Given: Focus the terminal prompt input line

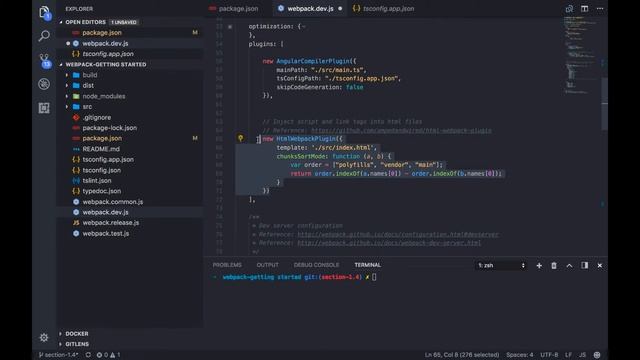Looking at the screenshot, I should point(374,277).
